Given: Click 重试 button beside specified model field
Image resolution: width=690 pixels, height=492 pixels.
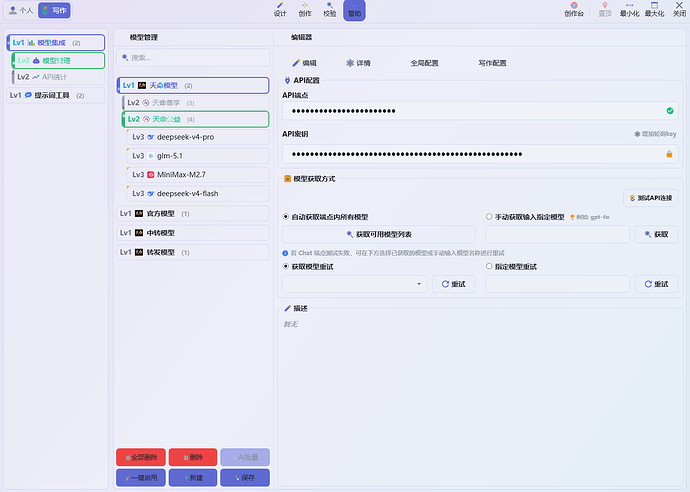Looking at the screenshot, I should (657, 284).
